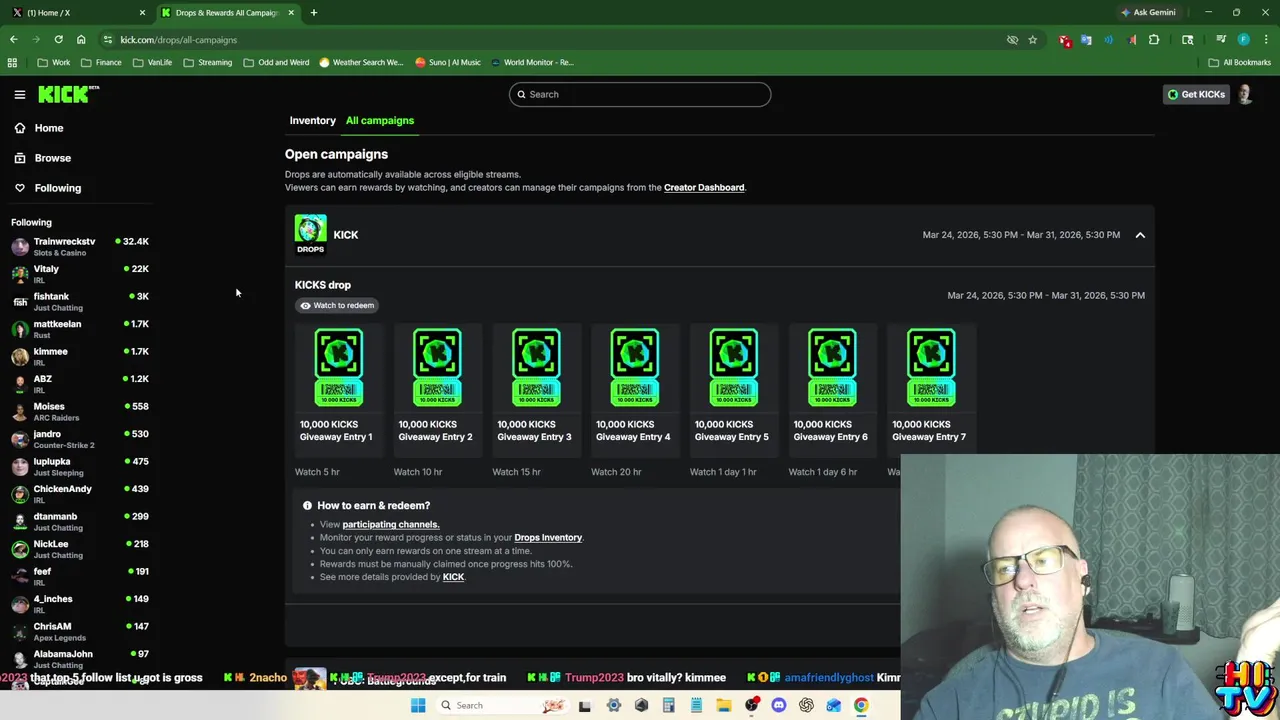Screen dimensions: 1280x720
Task: Open the Creator Dashboard link
Action: point(704,187)
